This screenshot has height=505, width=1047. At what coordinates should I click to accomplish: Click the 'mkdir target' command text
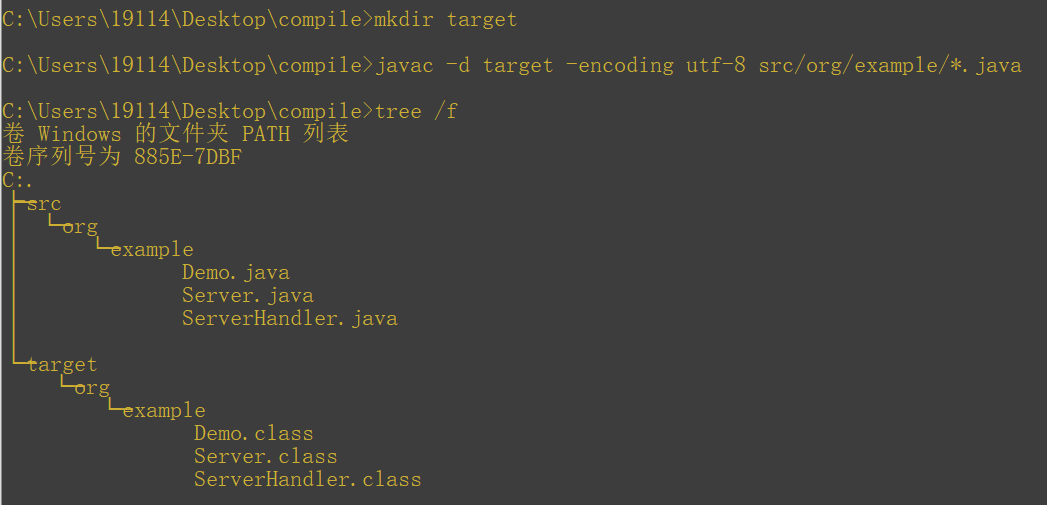445,18
